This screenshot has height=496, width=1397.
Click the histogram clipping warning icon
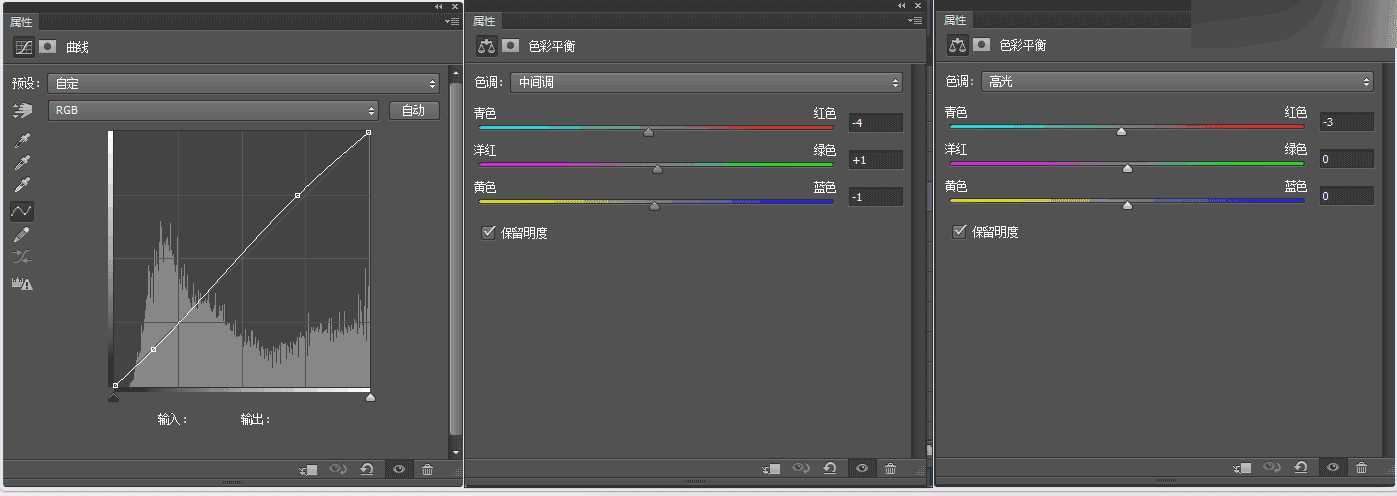(22, 284)
